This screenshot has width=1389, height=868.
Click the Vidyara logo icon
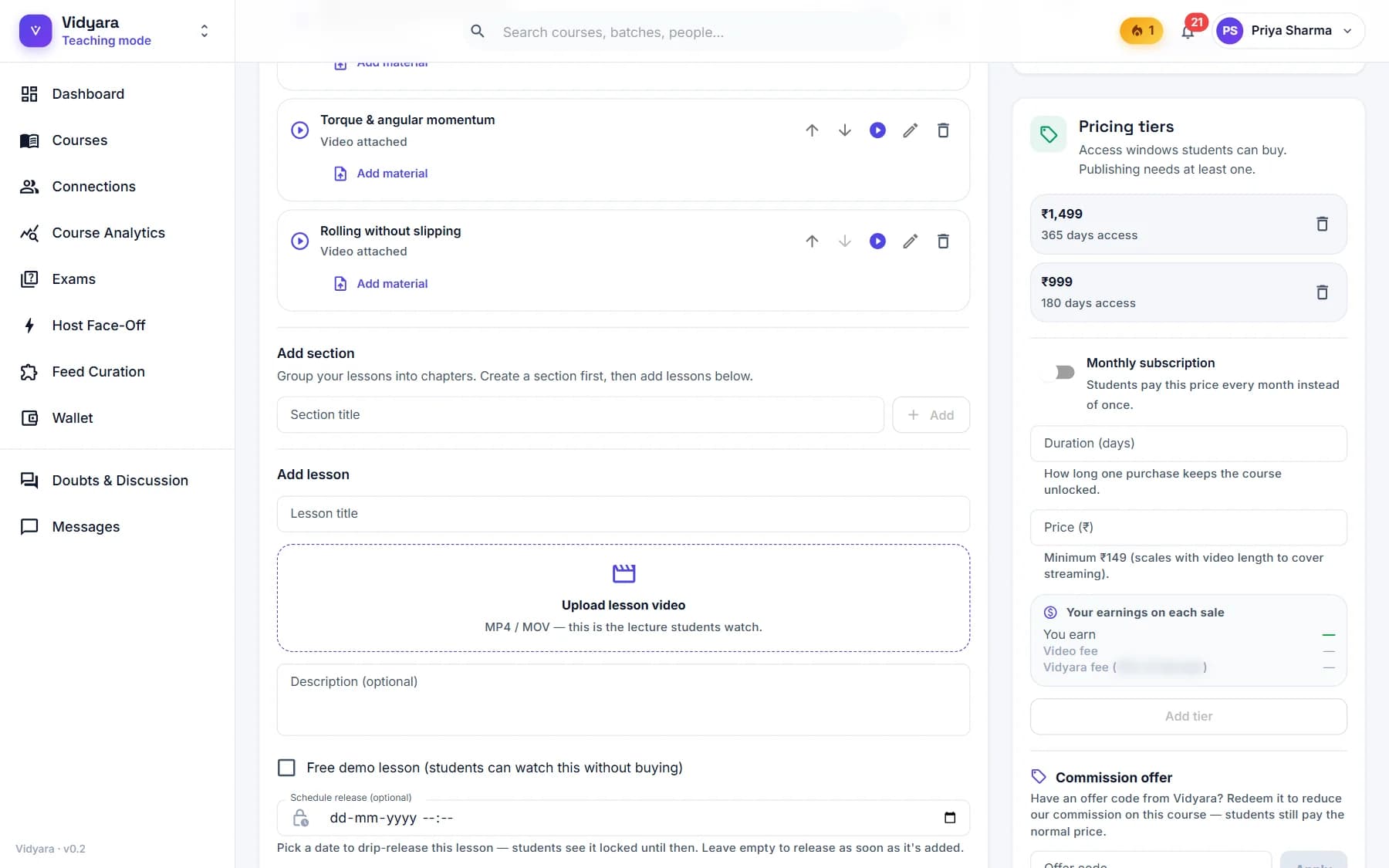(35, 31)
